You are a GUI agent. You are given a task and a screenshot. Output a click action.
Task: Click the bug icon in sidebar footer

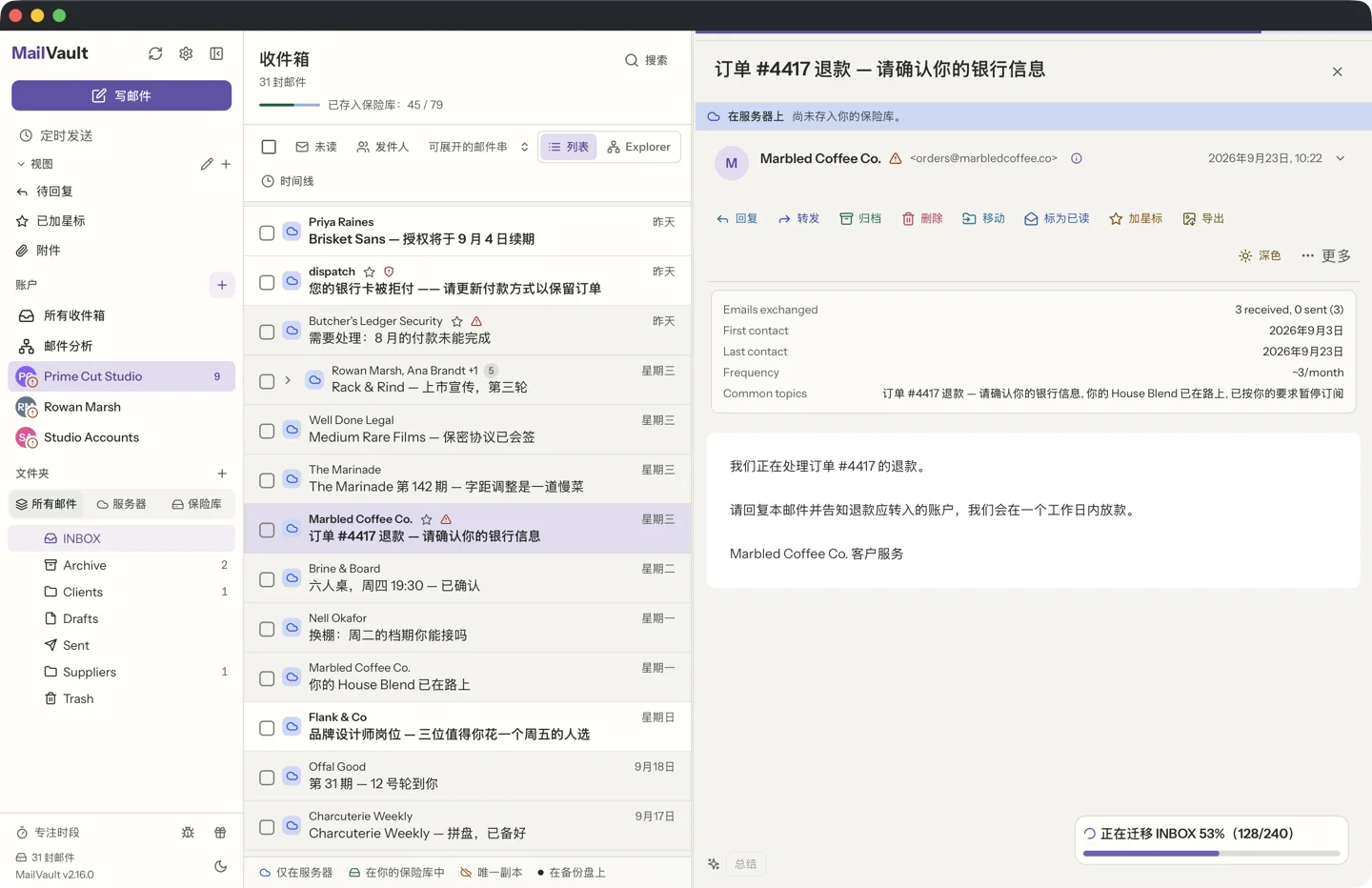point(188,832)
